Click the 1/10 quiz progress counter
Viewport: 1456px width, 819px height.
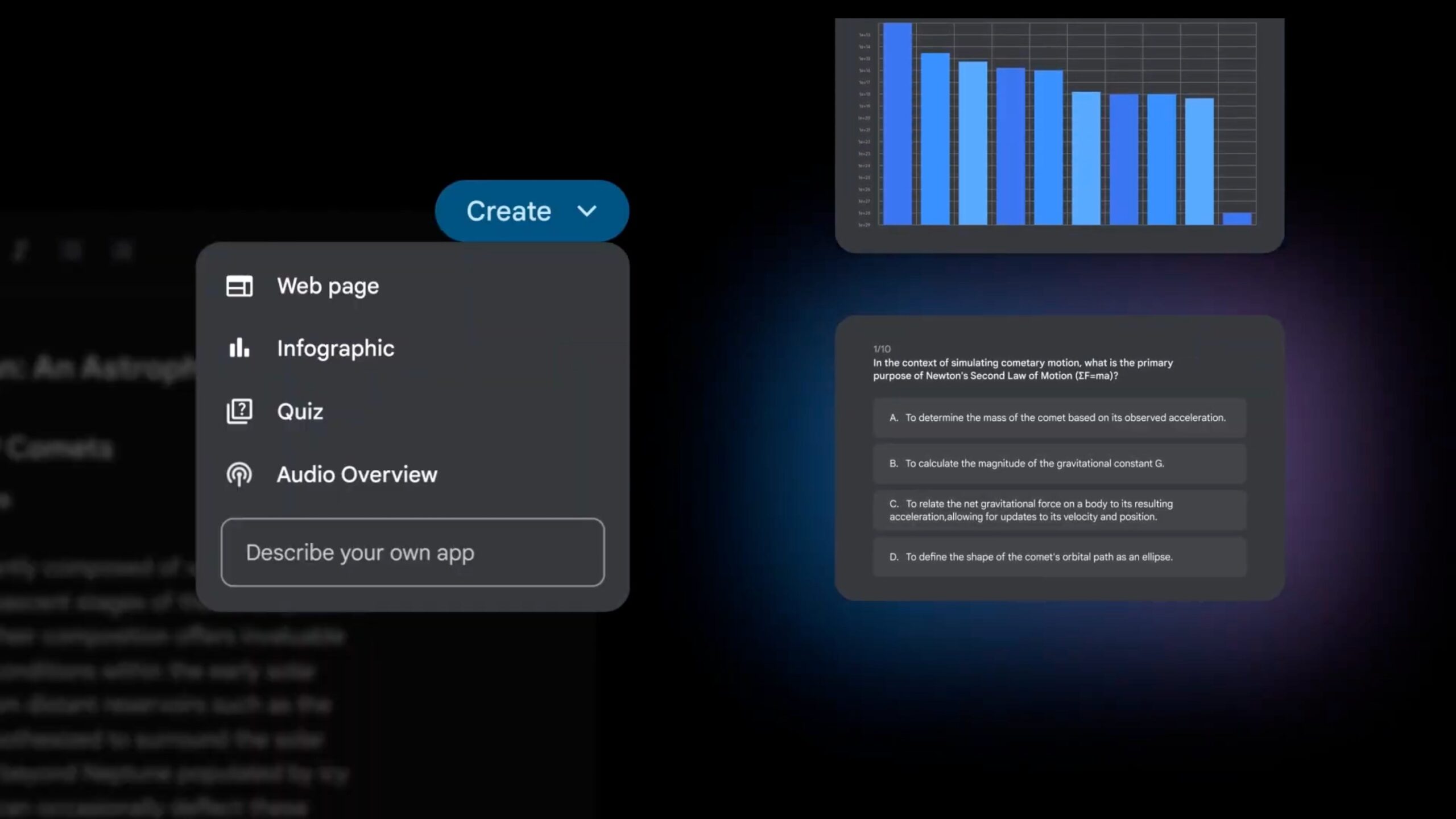tap(882, 349)
